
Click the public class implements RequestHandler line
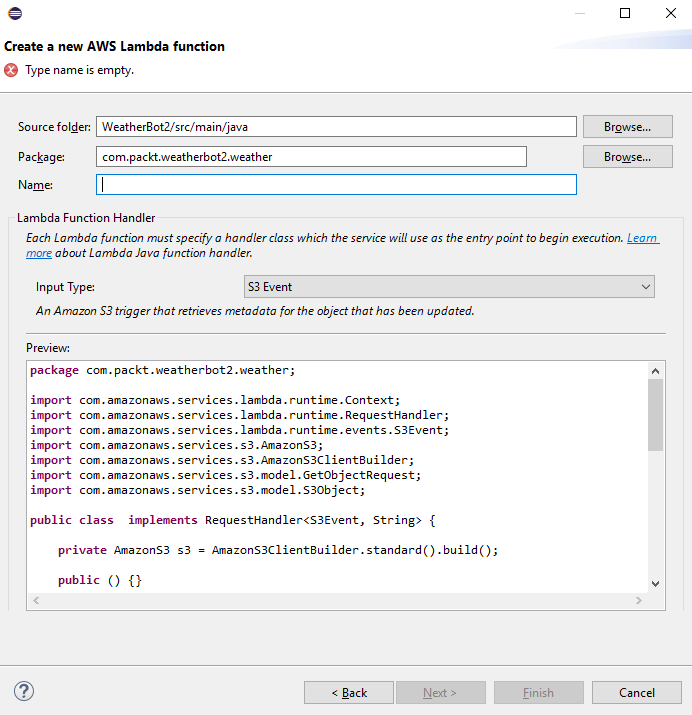click(232, 520)
